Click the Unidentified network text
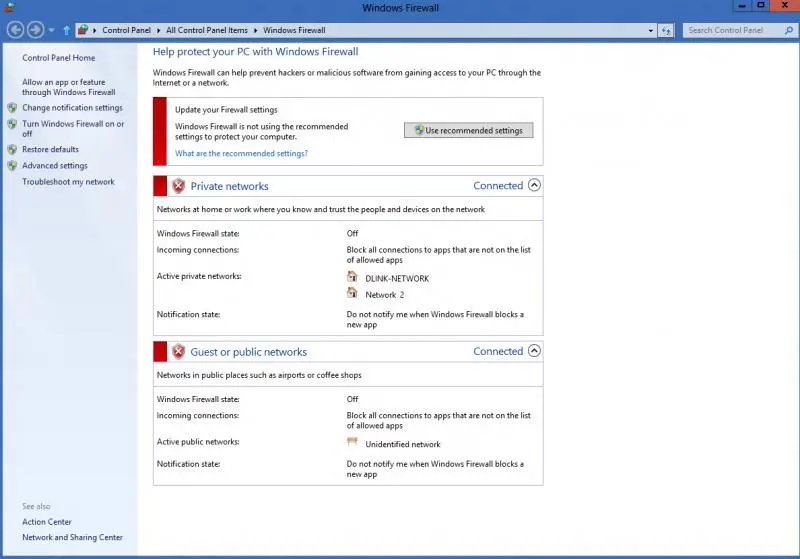 tap(403, 444)
